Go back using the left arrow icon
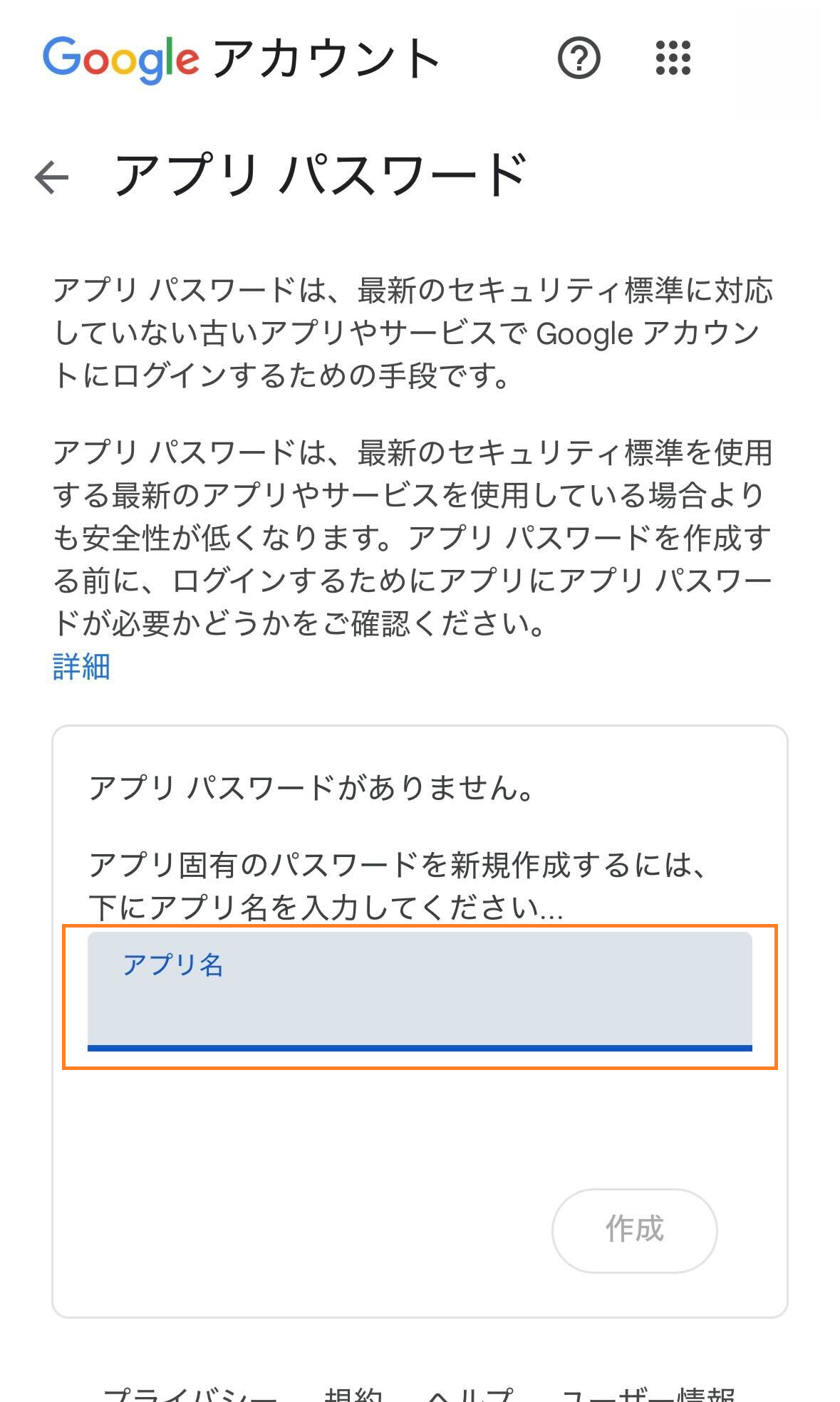840x1402 pixels. (x=52, y=177)
